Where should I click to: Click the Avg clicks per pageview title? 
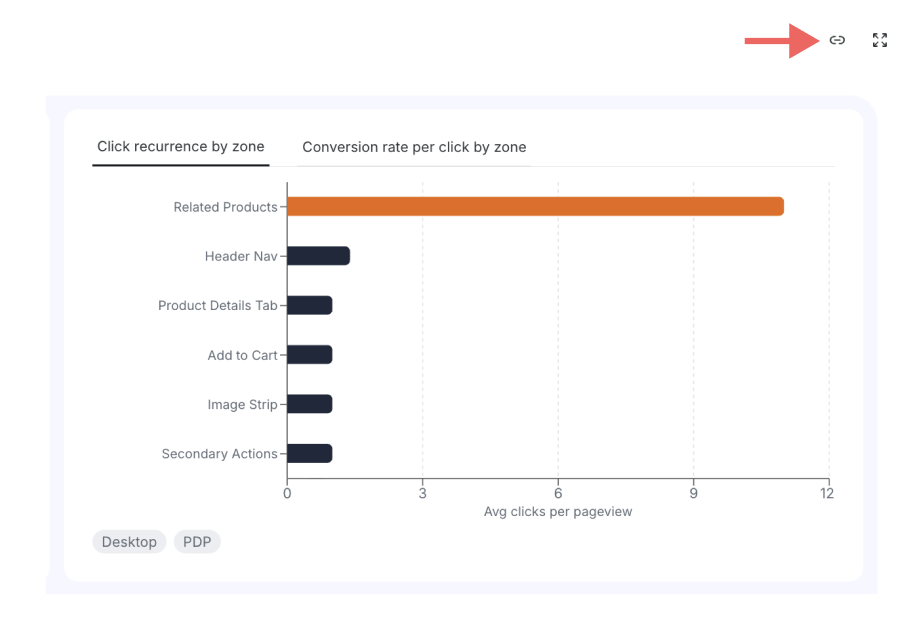pos(558,512)
